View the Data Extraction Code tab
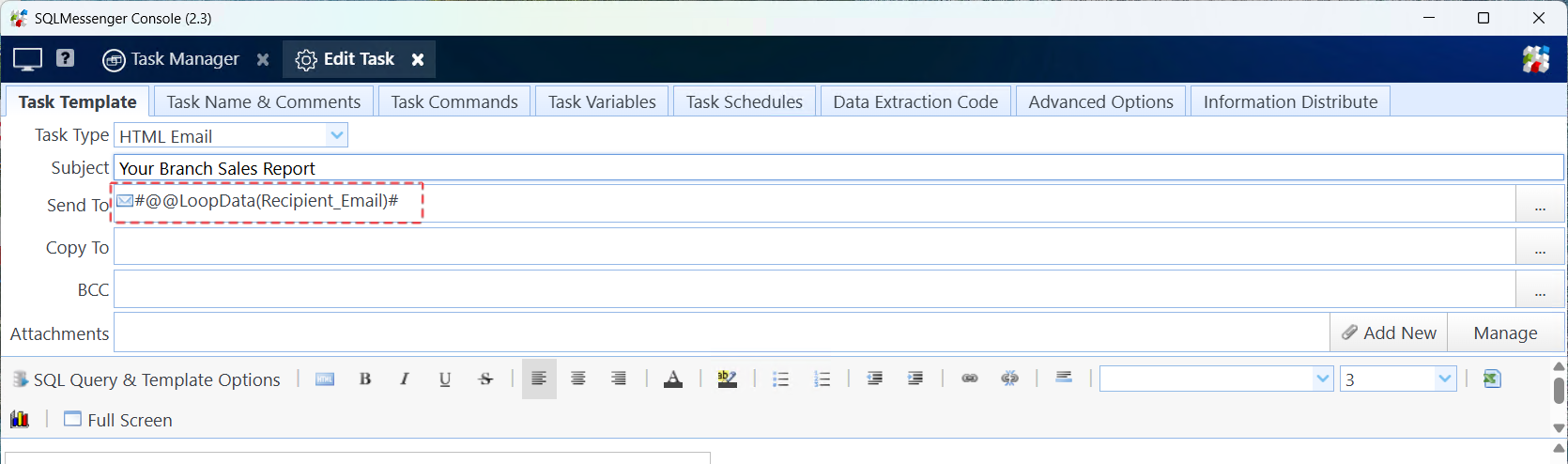The width and height of the screenshot is (1568, 464). pyautogui.click(x=915, y=101)
